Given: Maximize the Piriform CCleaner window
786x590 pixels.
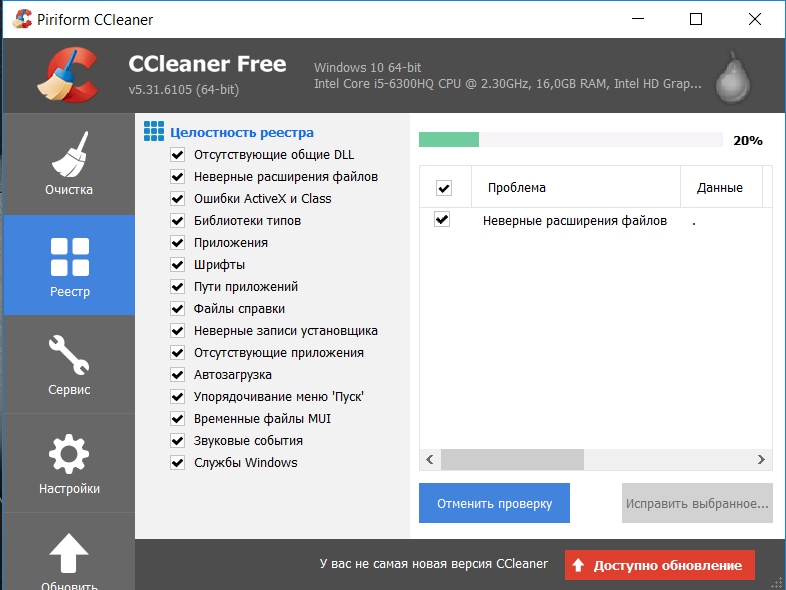Looking at the screenshot, I should pyautogui.click(x=696, y=19).
